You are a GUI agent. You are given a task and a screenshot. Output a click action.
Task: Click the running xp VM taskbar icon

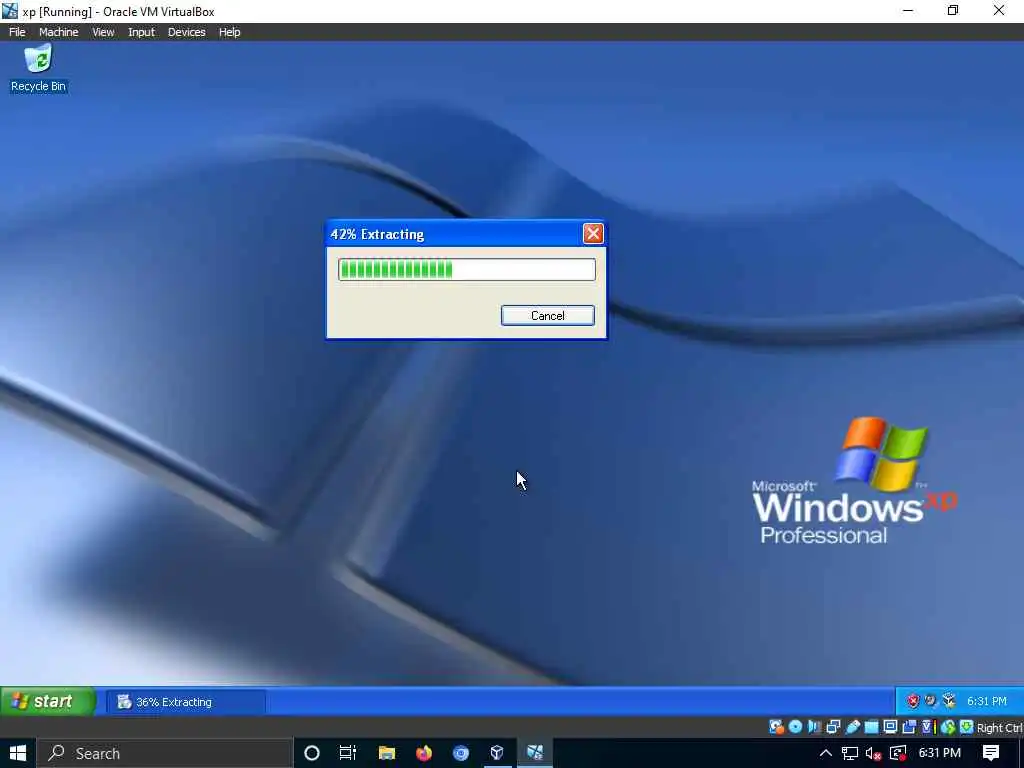[535, 753]
